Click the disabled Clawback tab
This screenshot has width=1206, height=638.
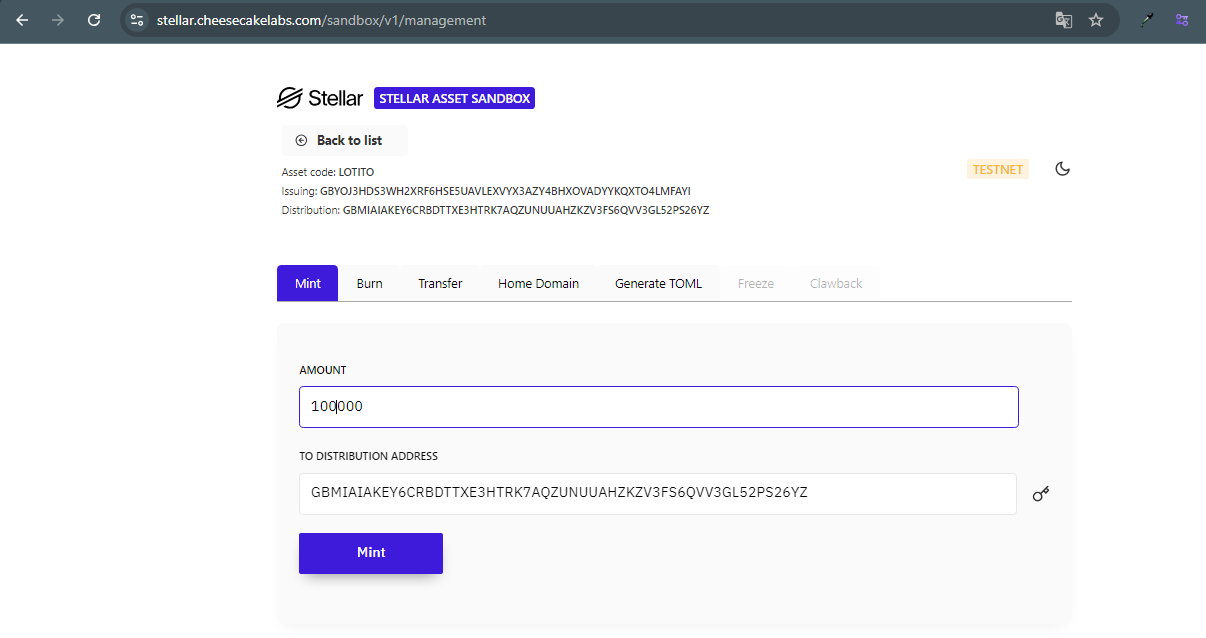[x=836, y=283]
